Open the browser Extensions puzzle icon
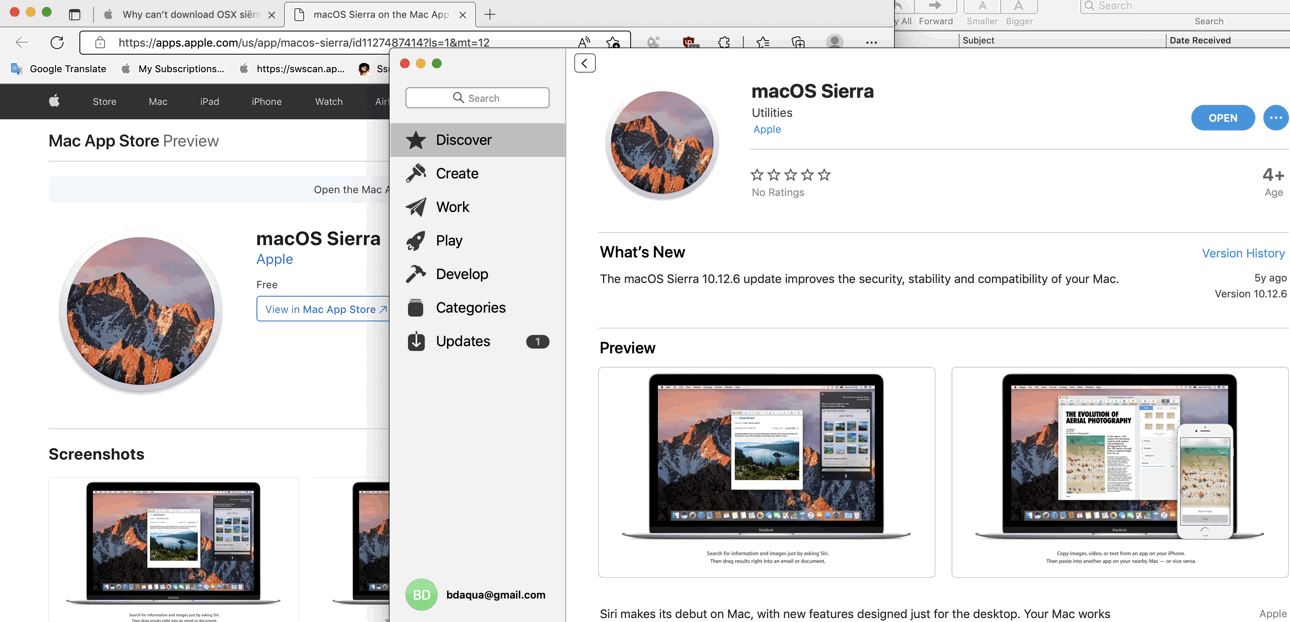The image size is (1290, 622). click(x=724, y=43)
